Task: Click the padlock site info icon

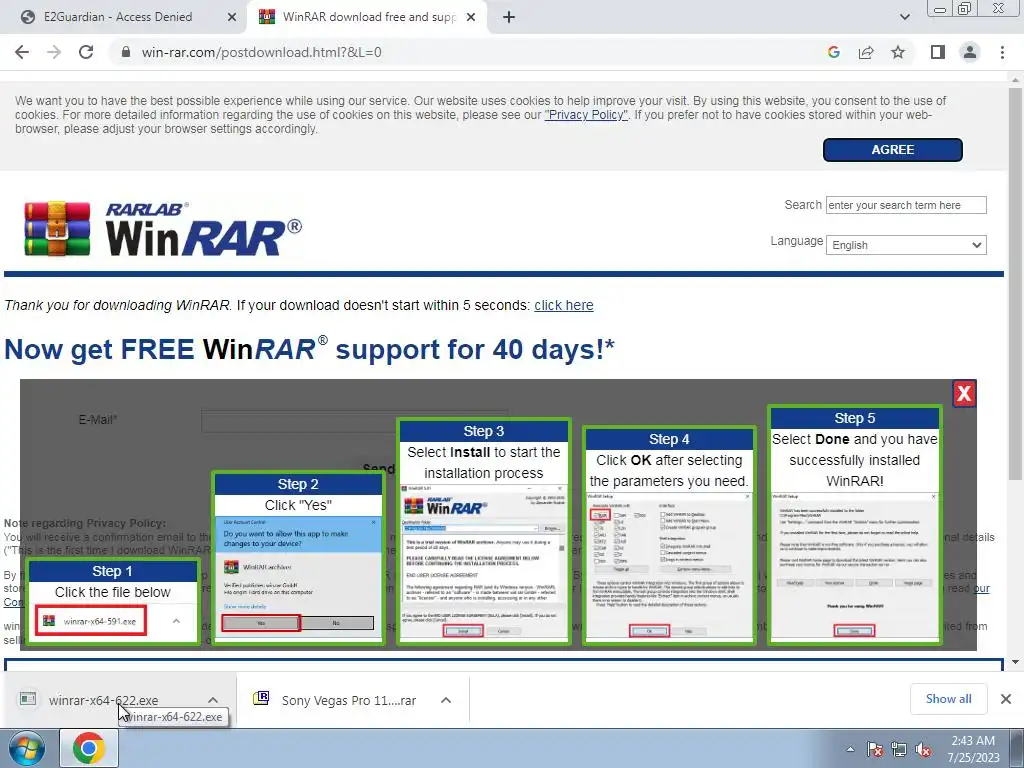Action: click(126, 52)
